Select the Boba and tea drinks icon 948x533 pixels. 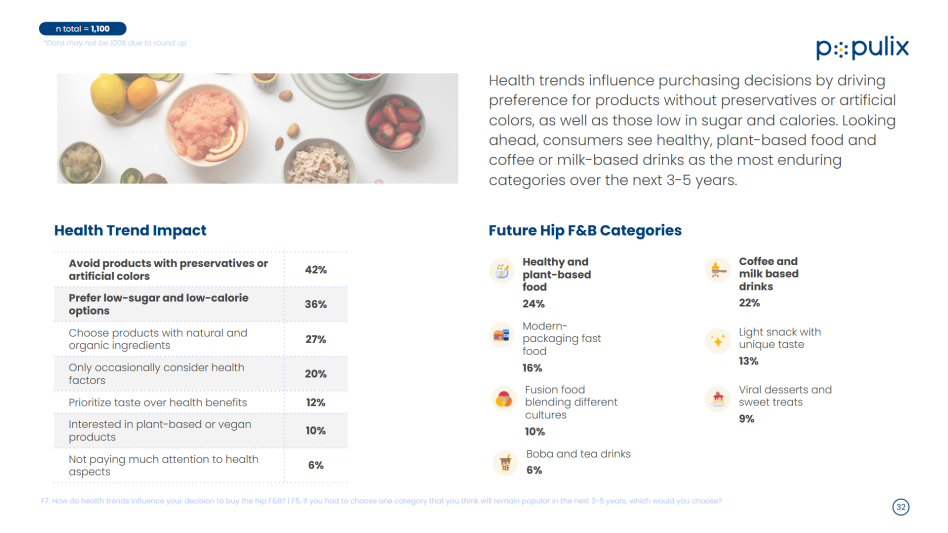[x=505, y=464]
